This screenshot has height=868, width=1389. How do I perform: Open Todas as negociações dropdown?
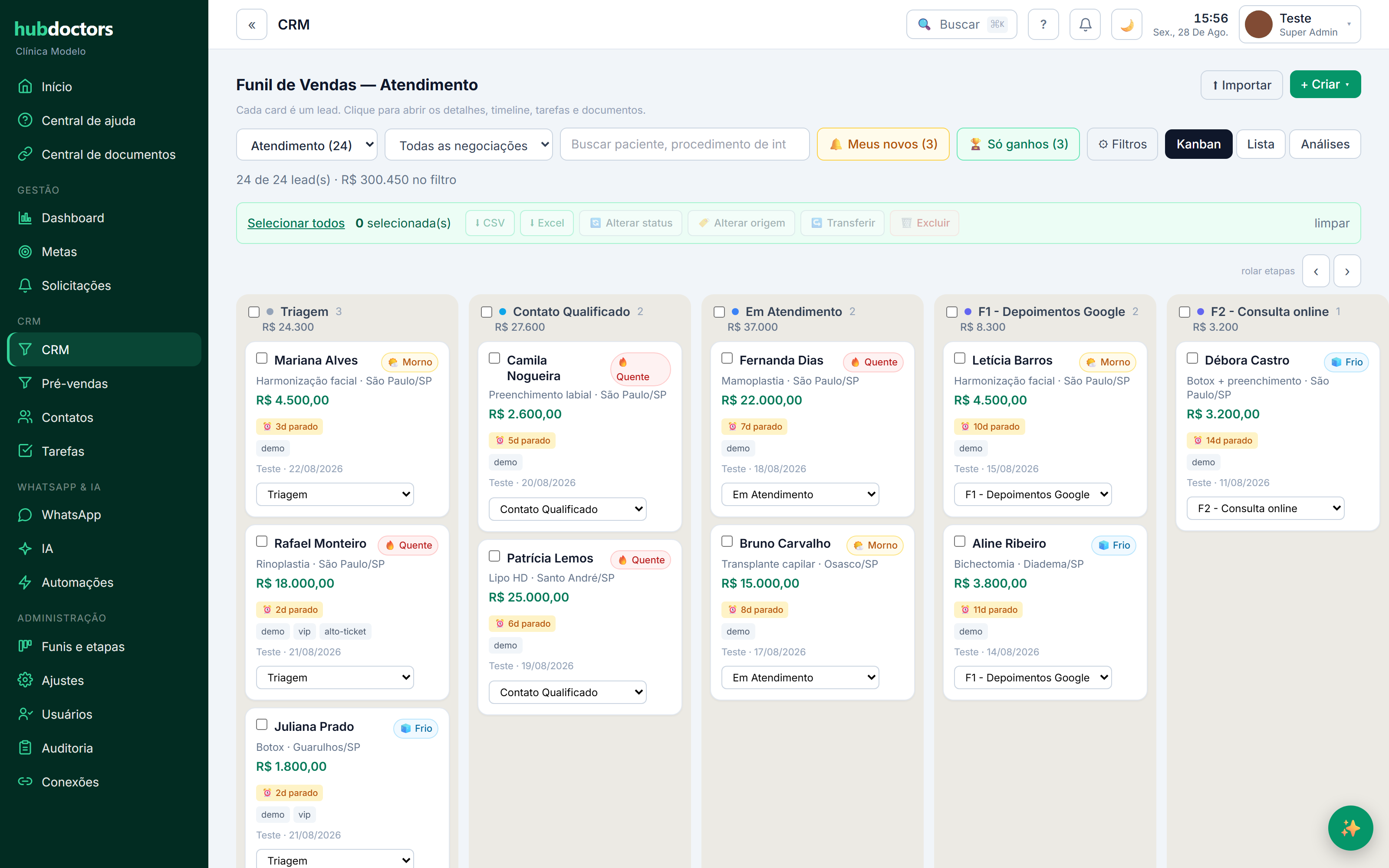(x=468, y=145)
